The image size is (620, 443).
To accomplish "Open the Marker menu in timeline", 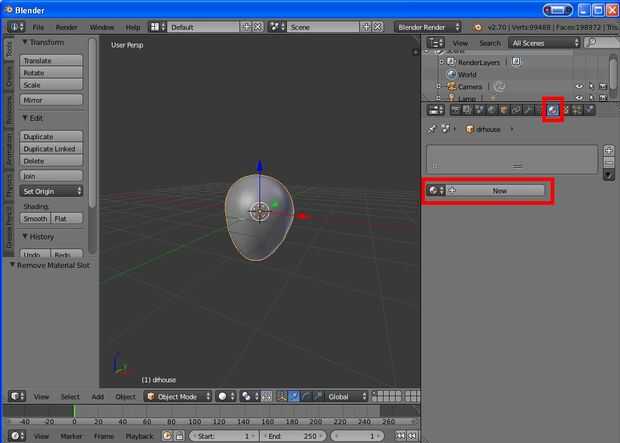I will [x=72, y=436].
